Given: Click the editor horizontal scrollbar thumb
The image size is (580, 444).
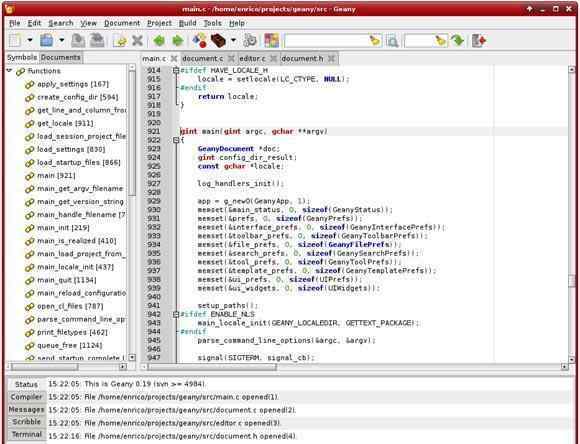Looking at the screenshot, I should click(x=212, y=367).
